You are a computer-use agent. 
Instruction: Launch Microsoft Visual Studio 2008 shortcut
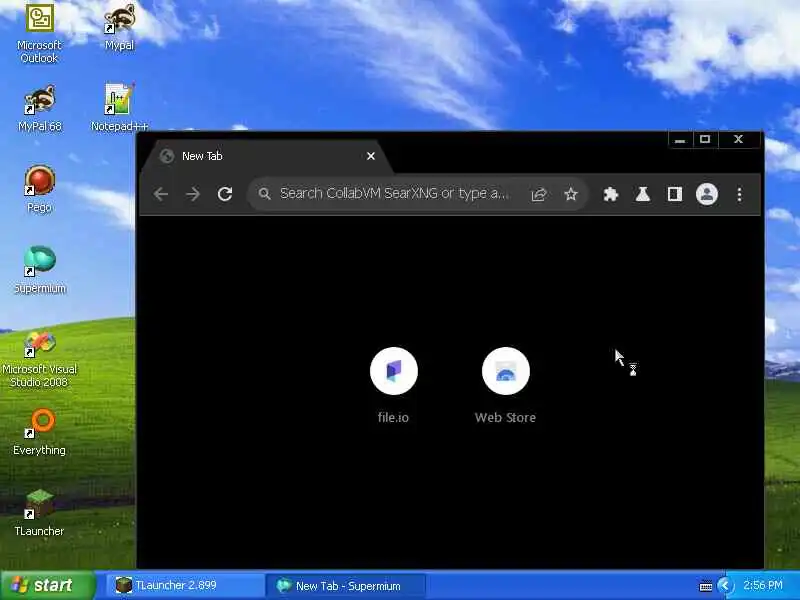[x=39, y=359]
